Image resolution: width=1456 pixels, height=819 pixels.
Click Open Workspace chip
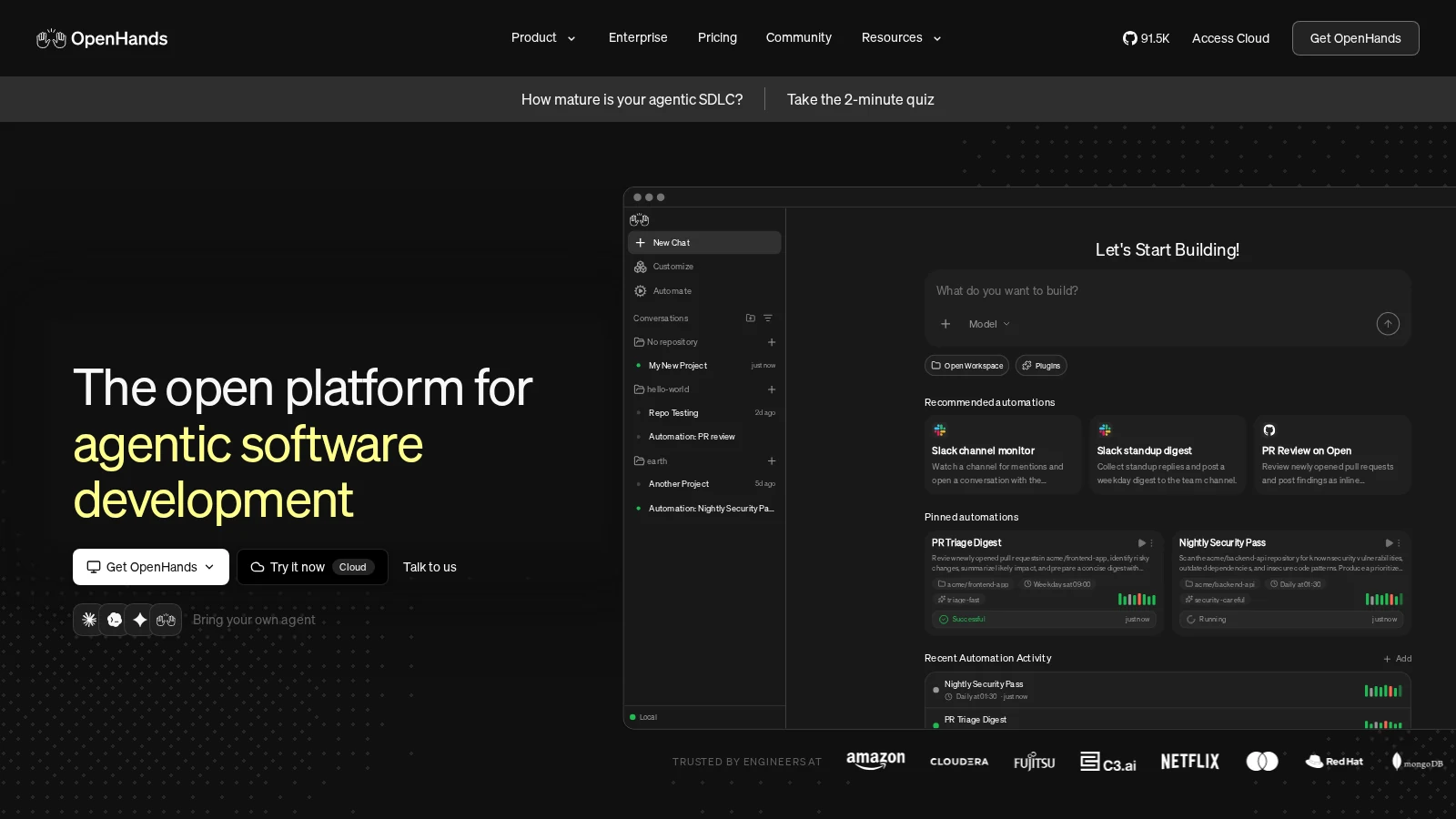pos(966,366)
